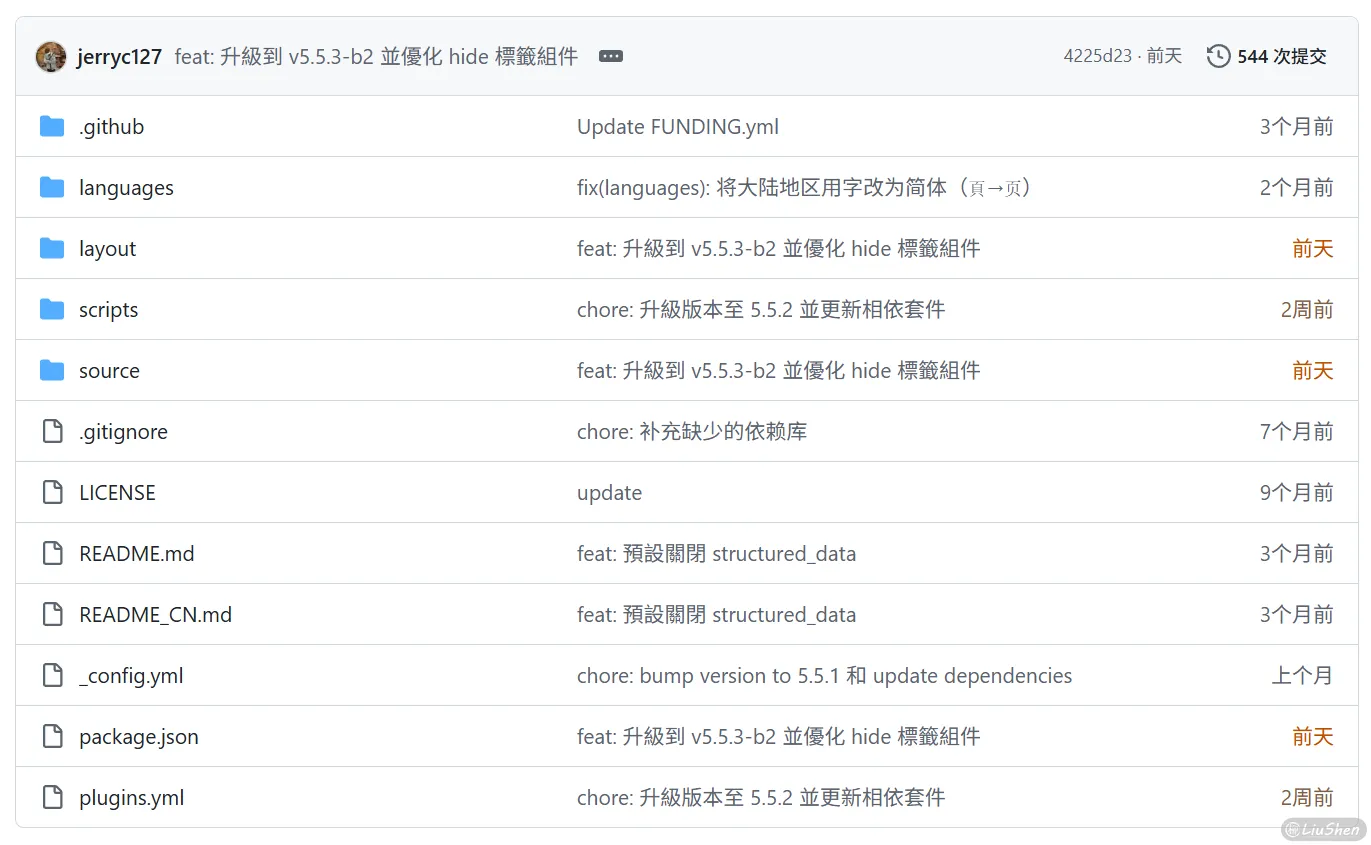Open the _config.yml file

point(131,676)
